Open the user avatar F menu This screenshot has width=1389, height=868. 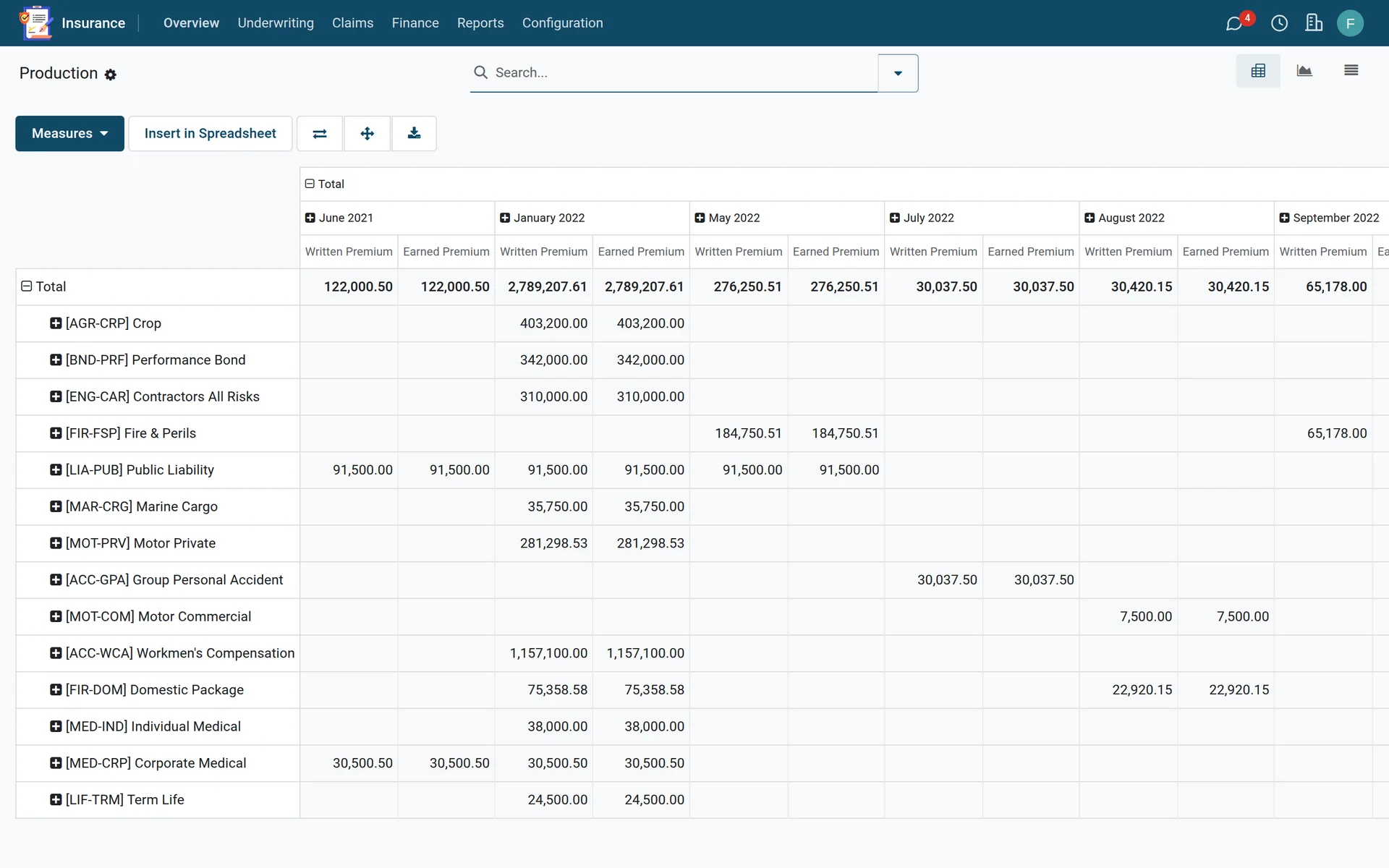tap(1350, 23)
